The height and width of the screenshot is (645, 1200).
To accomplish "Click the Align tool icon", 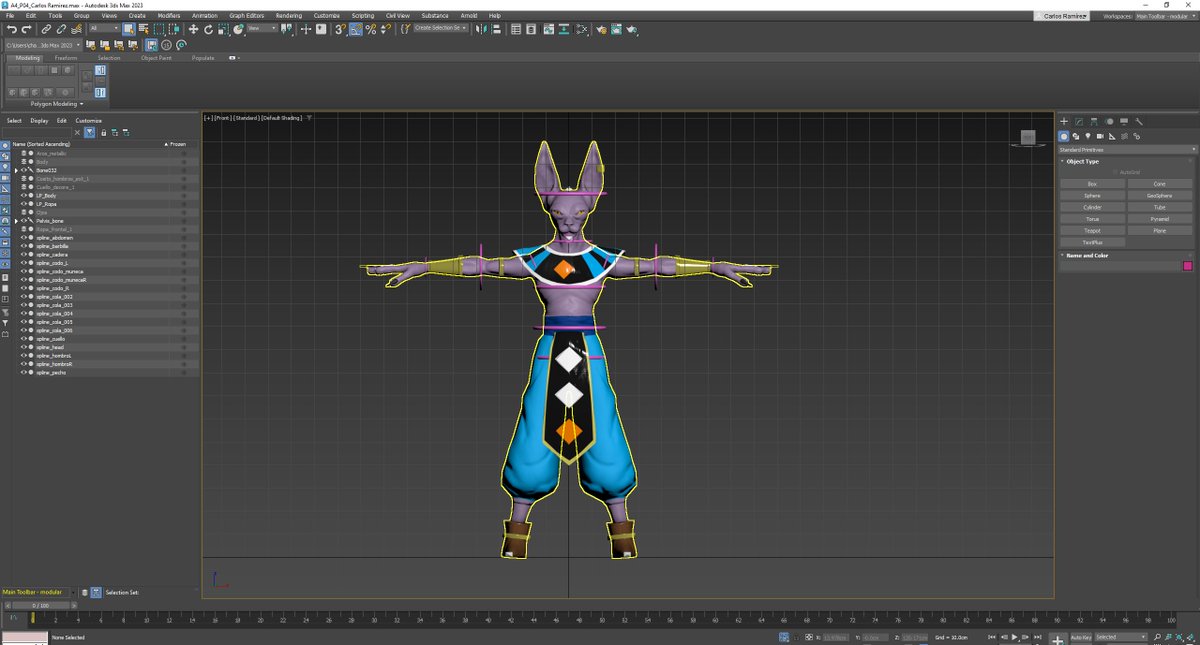I will tap(495, 30).
